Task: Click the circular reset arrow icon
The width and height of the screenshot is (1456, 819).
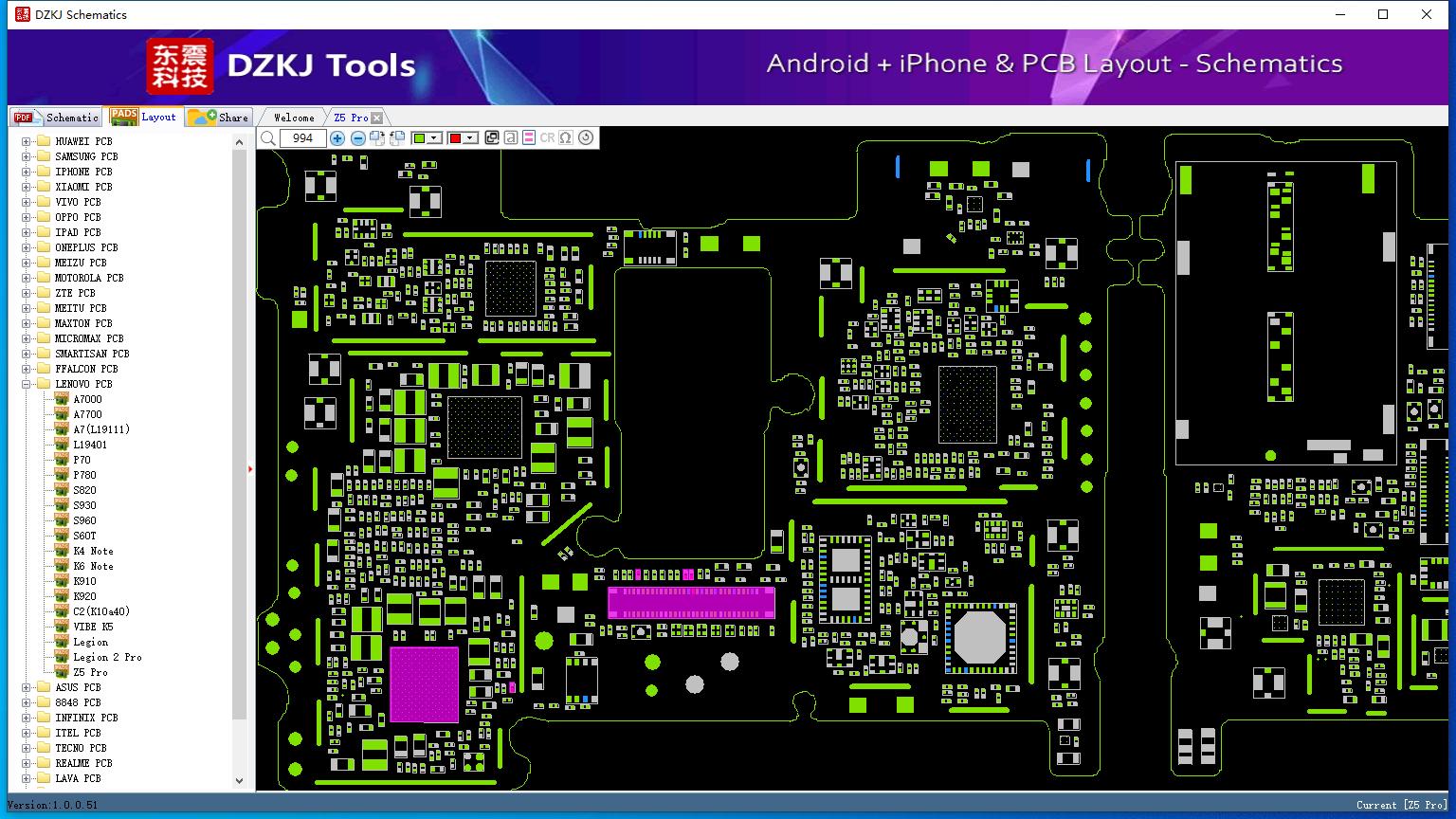Action: [x=586, y=137]
